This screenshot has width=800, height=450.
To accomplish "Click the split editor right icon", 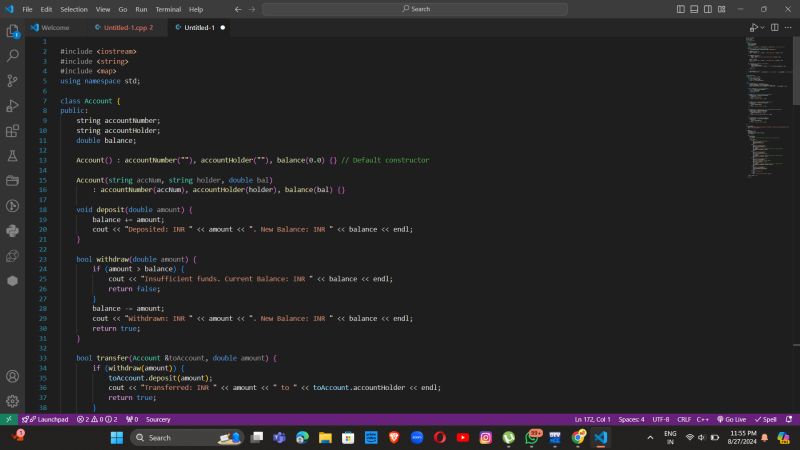I will click(775, 28).
